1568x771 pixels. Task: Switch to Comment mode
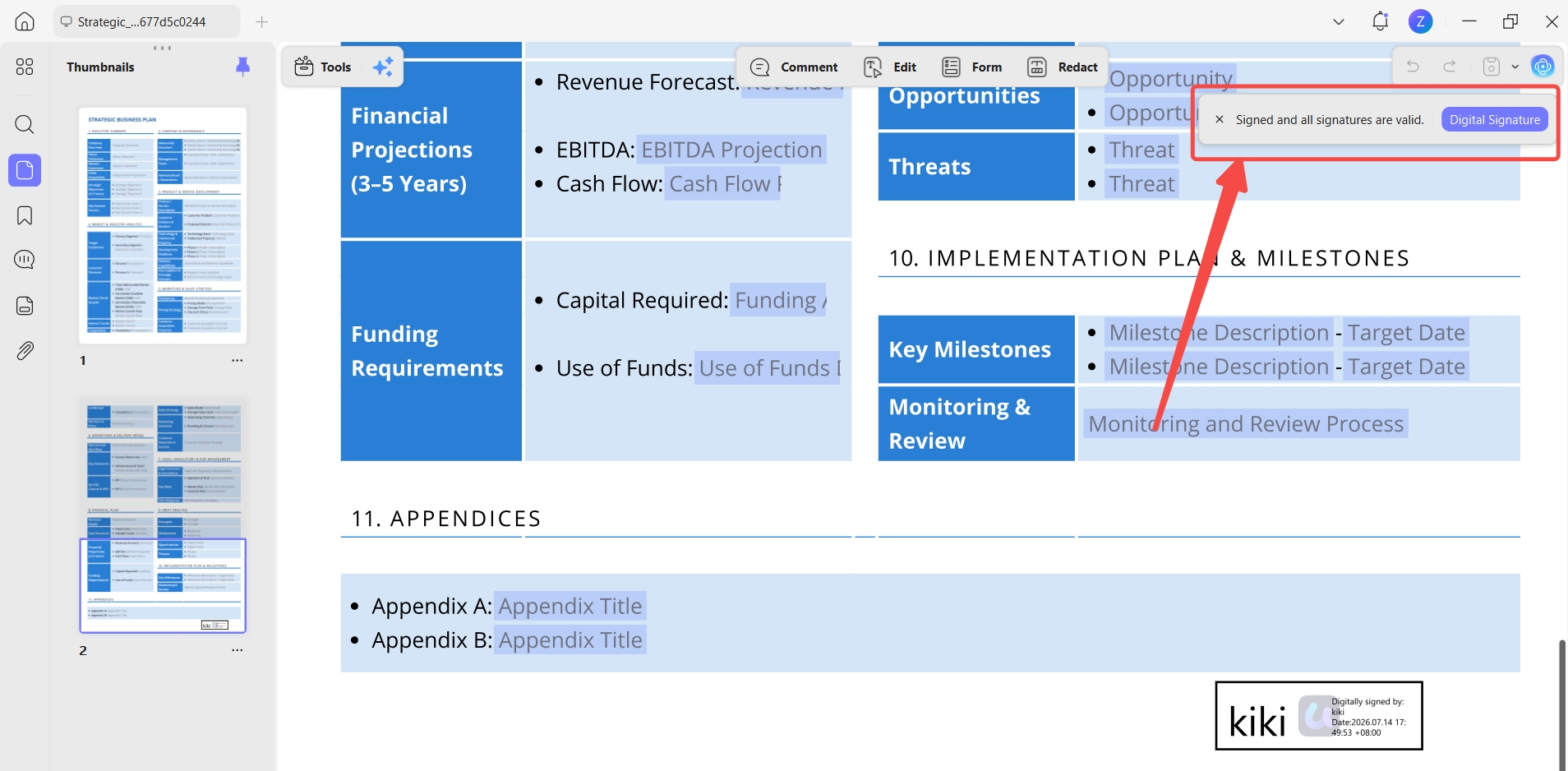[x=794, y=67]
